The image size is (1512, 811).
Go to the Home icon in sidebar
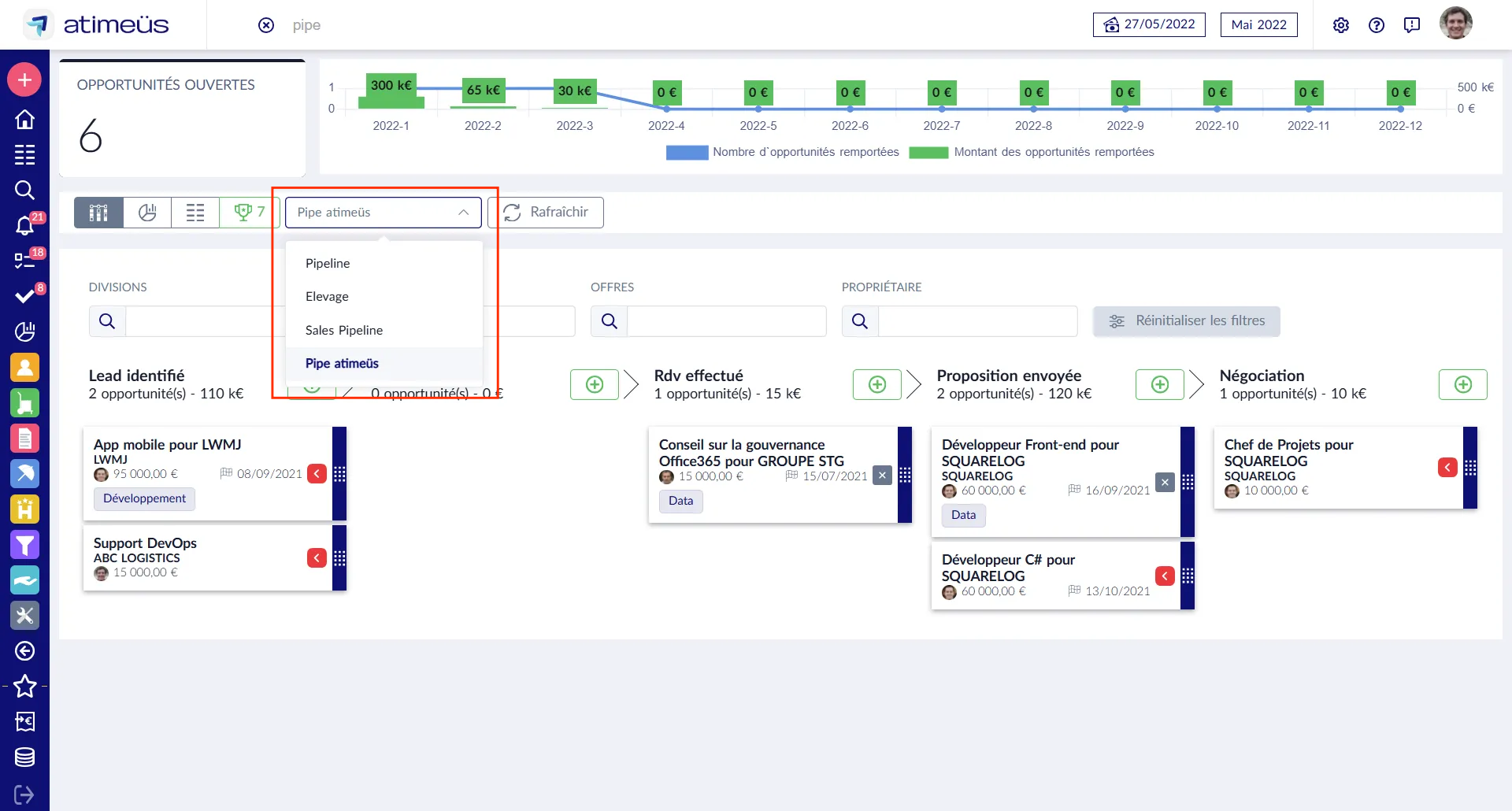[24, 119]
